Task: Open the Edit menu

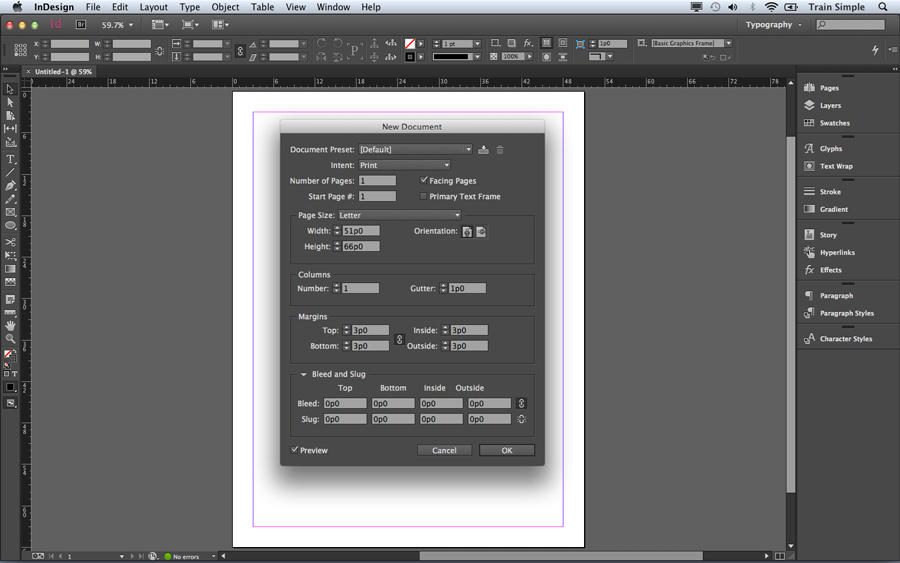Action: [119, 7]
